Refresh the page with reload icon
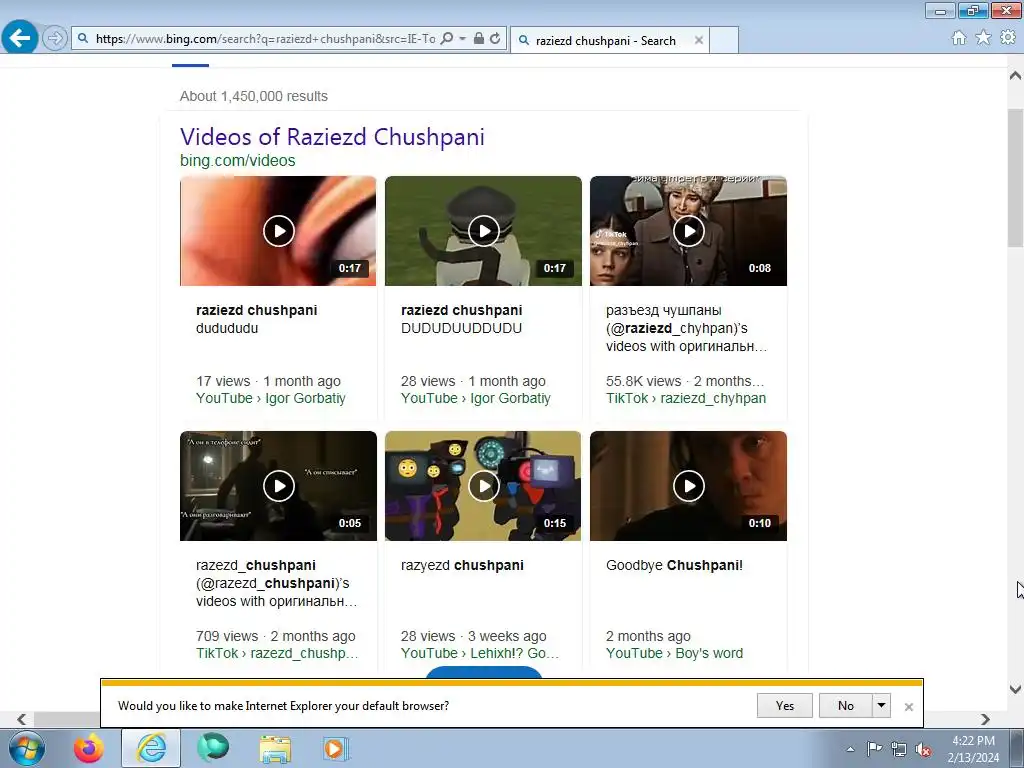 pos(495,39)
